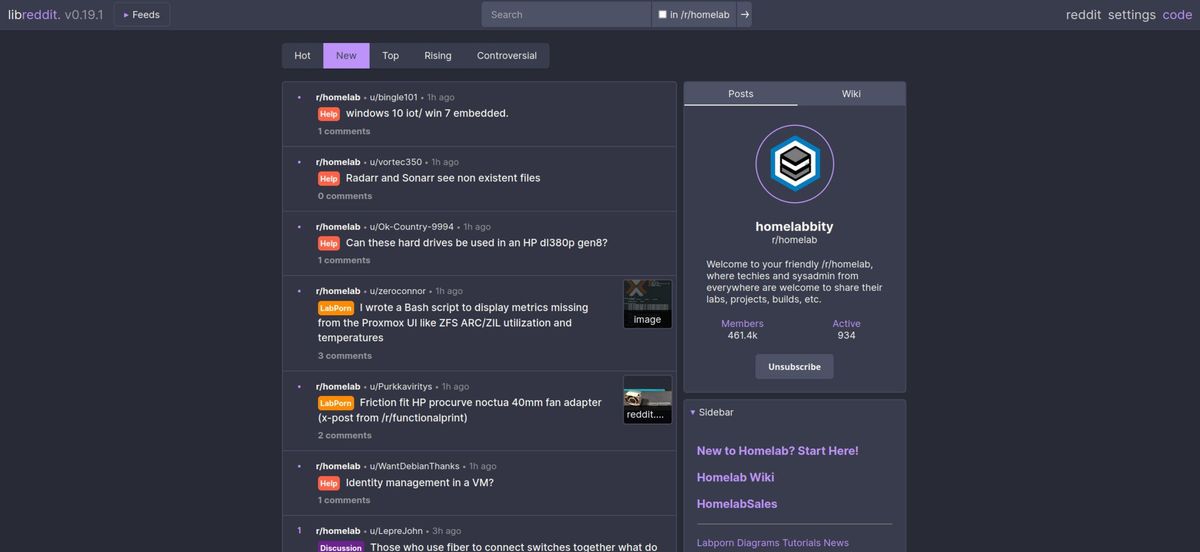Click LabPorn flair on noctua fan post
The width and height of the screenshot is (1200, 552).
click(336, 403)
